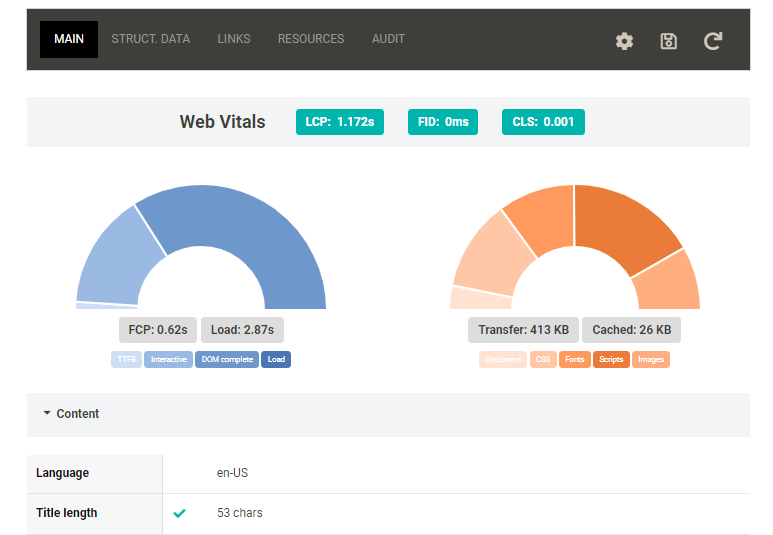This screenshot has width=773, height=535.
Task: Toggle the Interactive legend item
Action: point(169,359)
